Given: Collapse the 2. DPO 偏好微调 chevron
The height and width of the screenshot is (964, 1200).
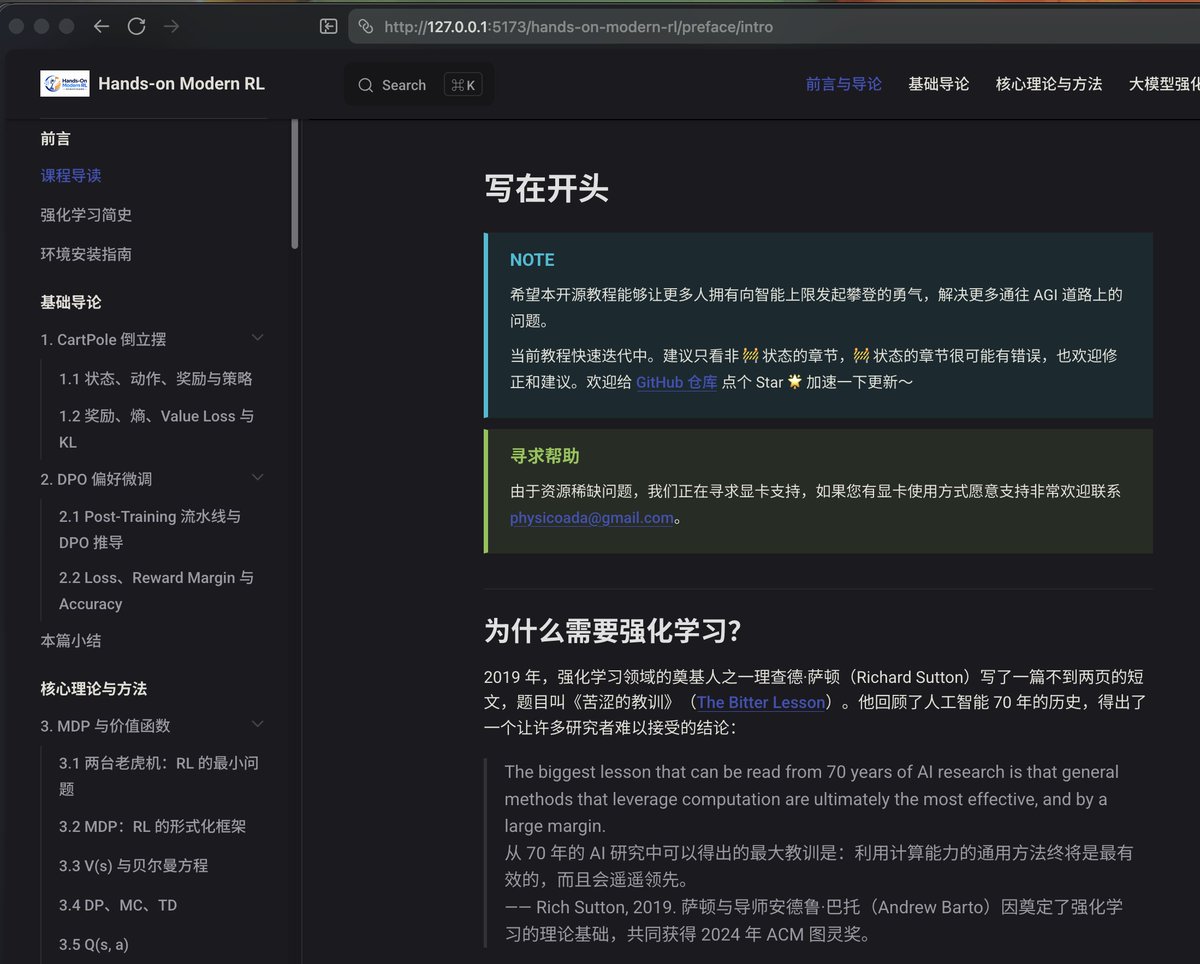Looking at the screenshot, I should 257,478.
